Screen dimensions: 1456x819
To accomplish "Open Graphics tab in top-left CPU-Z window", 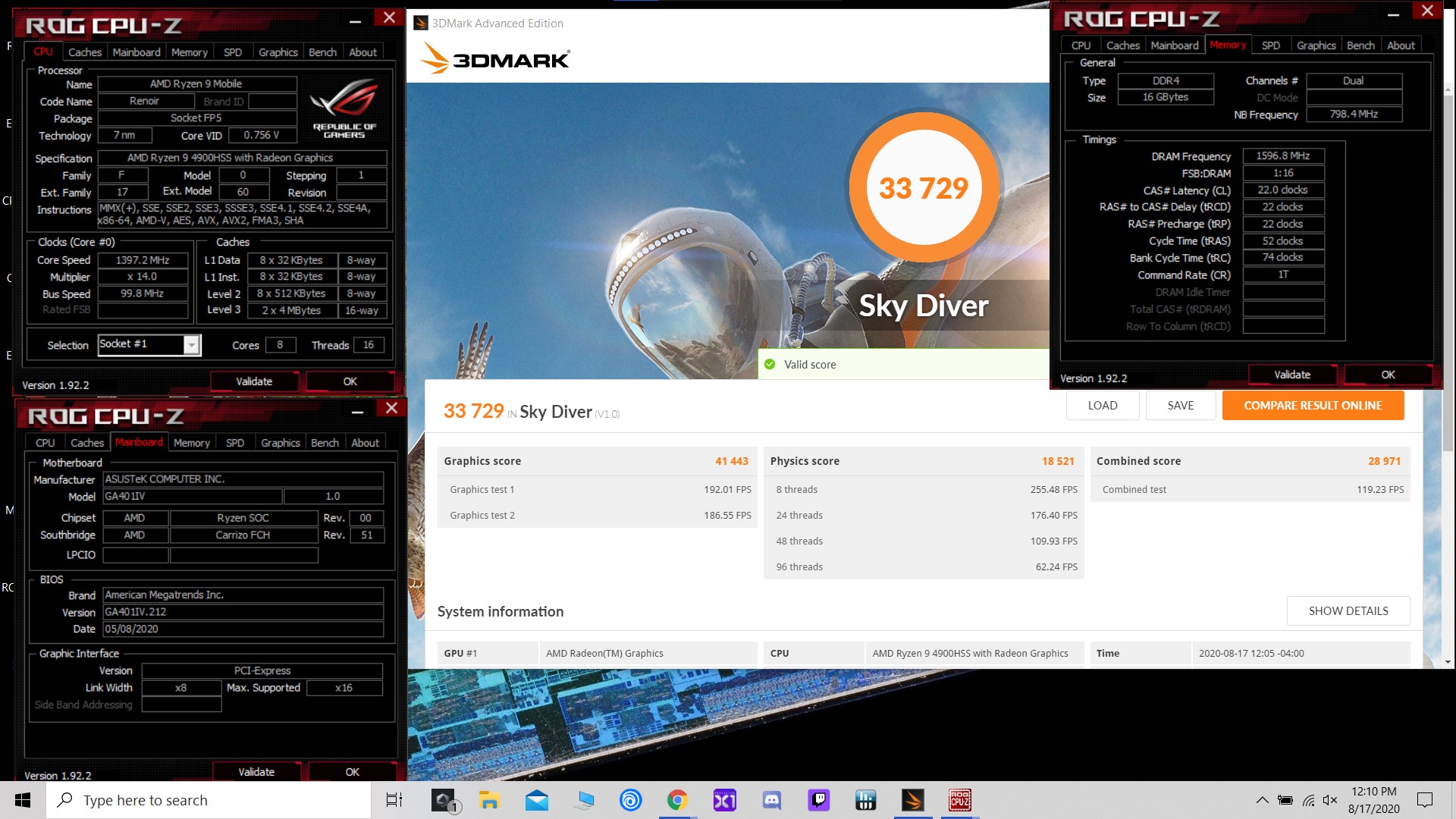I will (x=278, y=52).
